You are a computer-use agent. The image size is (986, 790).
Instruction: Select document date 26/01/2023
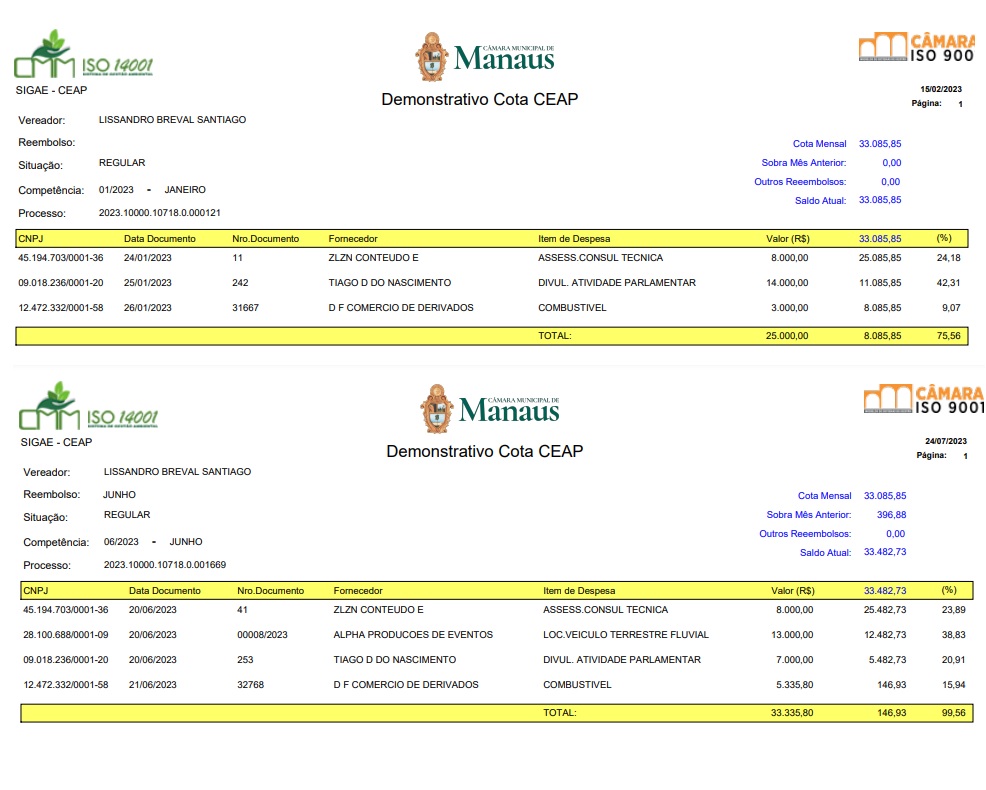click(148, 308)
